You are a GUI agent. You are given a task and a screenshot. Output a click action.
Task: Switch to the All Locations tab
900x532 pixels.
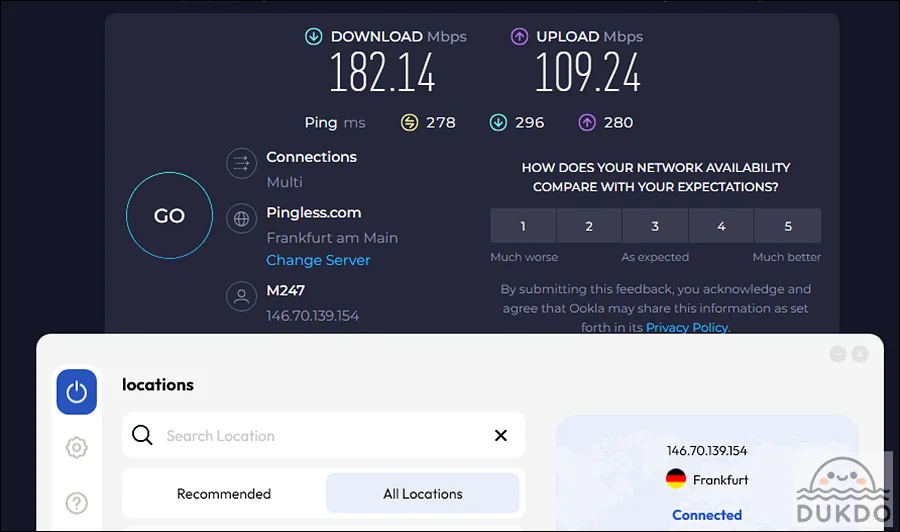point(423,494)
